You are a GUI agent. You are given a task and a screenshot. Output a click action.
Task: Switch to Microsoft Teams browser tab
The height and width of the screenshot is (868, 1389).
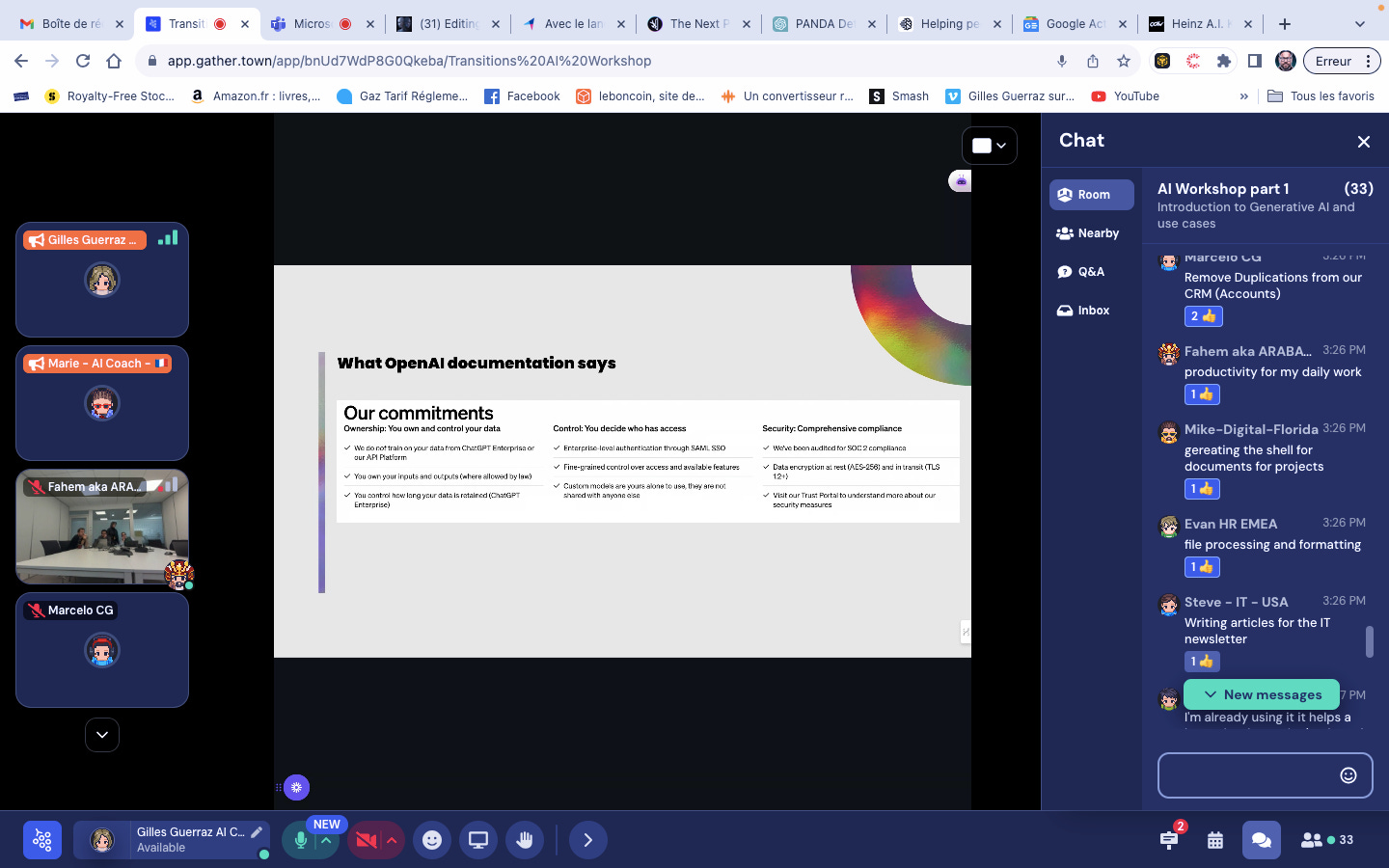tap(321, 24)
